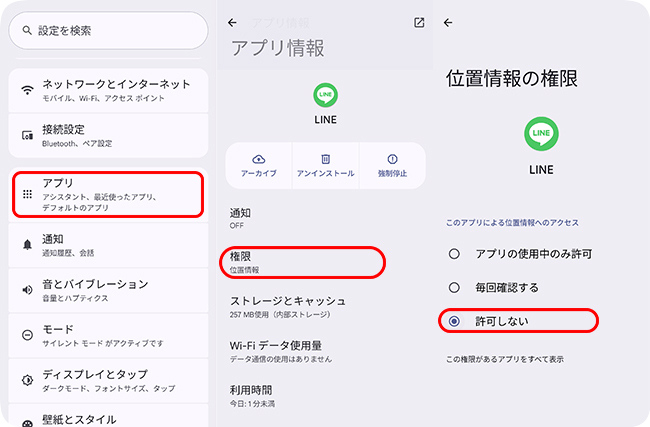Open 音とバイブレーション settings

coord(108,290)
